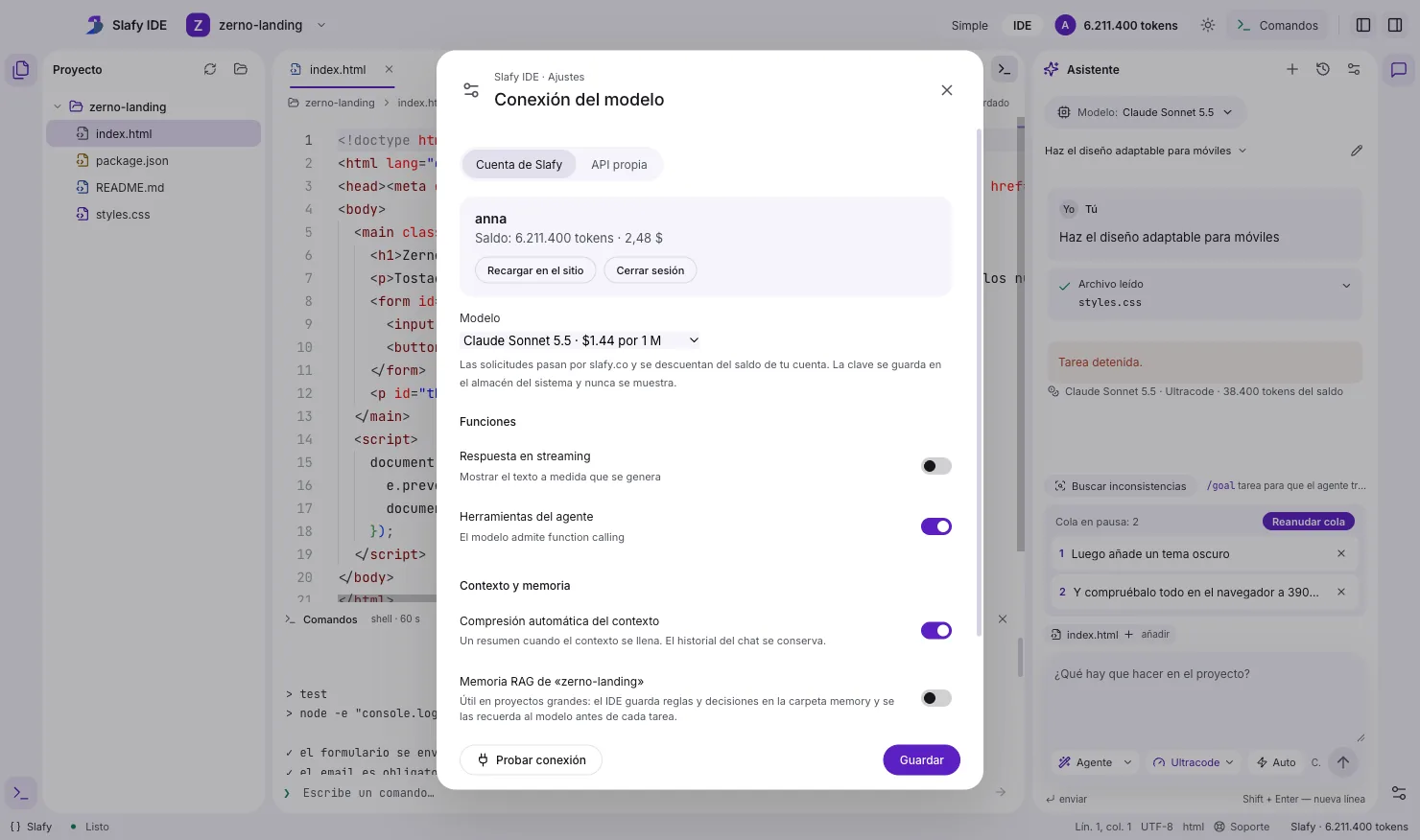The image size is (1420, 840).
Task: Edit the chat title with pencil icon
Action: point(1357,151)
